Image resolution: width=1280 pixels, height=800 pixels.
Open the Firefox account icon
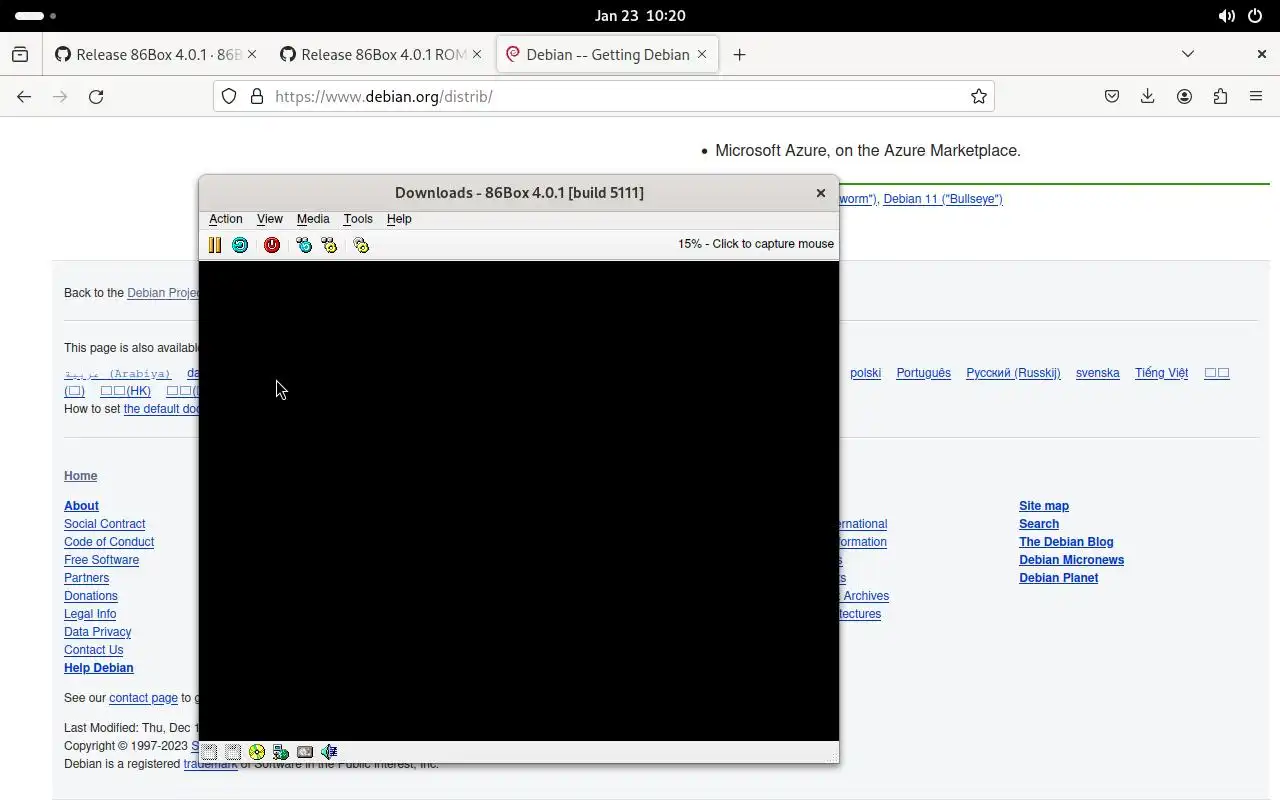point(1184,96)
